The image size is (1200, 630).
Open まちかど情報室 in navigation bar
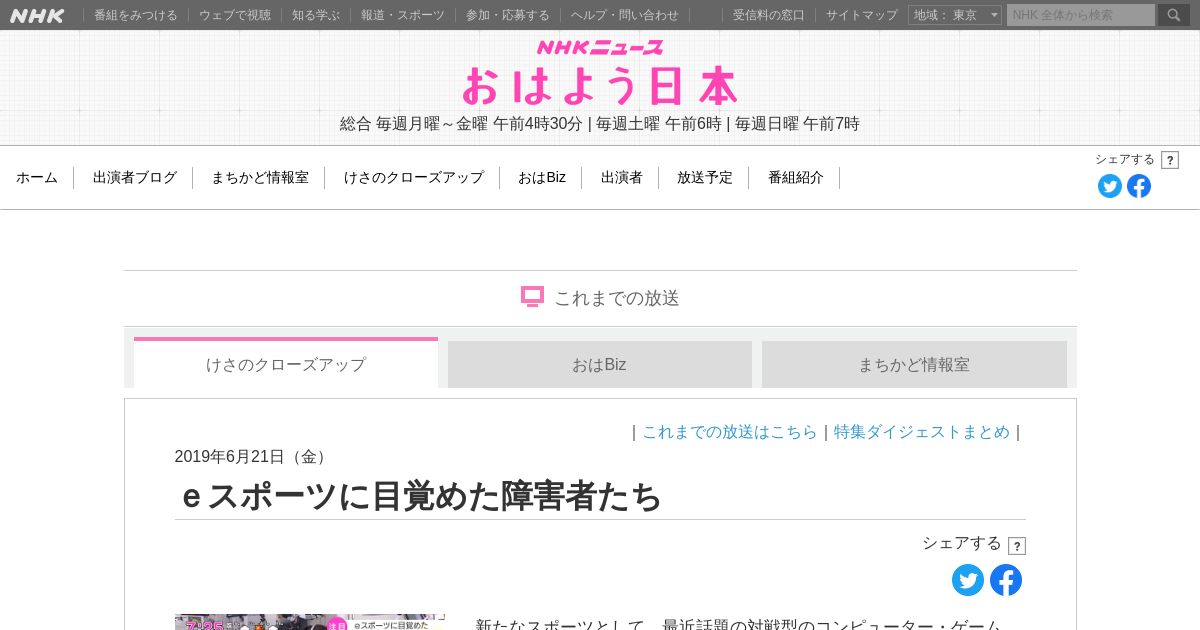click(x=260, y=177)
